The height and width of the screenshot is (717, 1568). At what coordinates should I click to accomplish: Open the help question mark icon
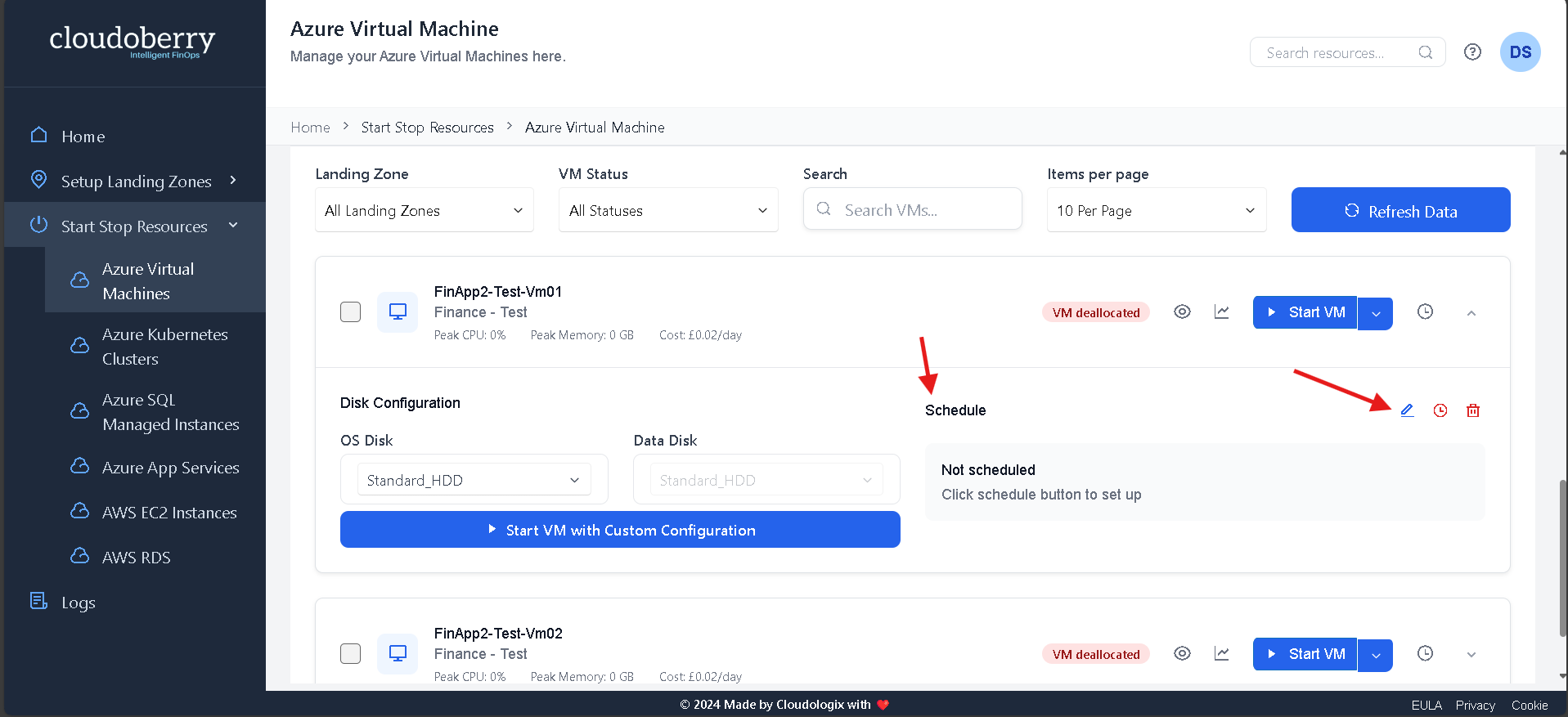(1472, 52)
